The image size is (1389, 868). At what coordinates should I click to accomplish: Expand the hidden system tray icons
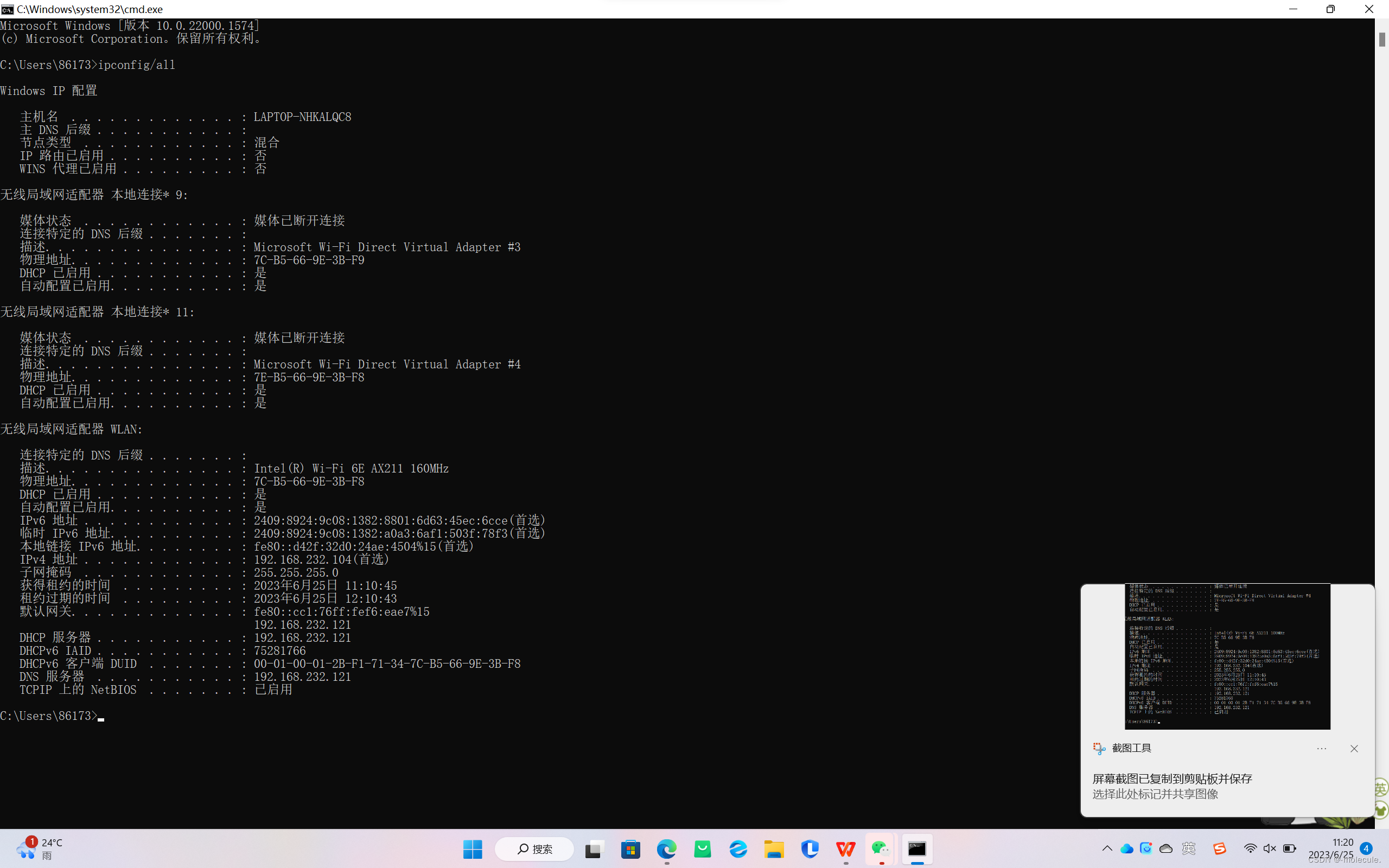(1107, 848)
